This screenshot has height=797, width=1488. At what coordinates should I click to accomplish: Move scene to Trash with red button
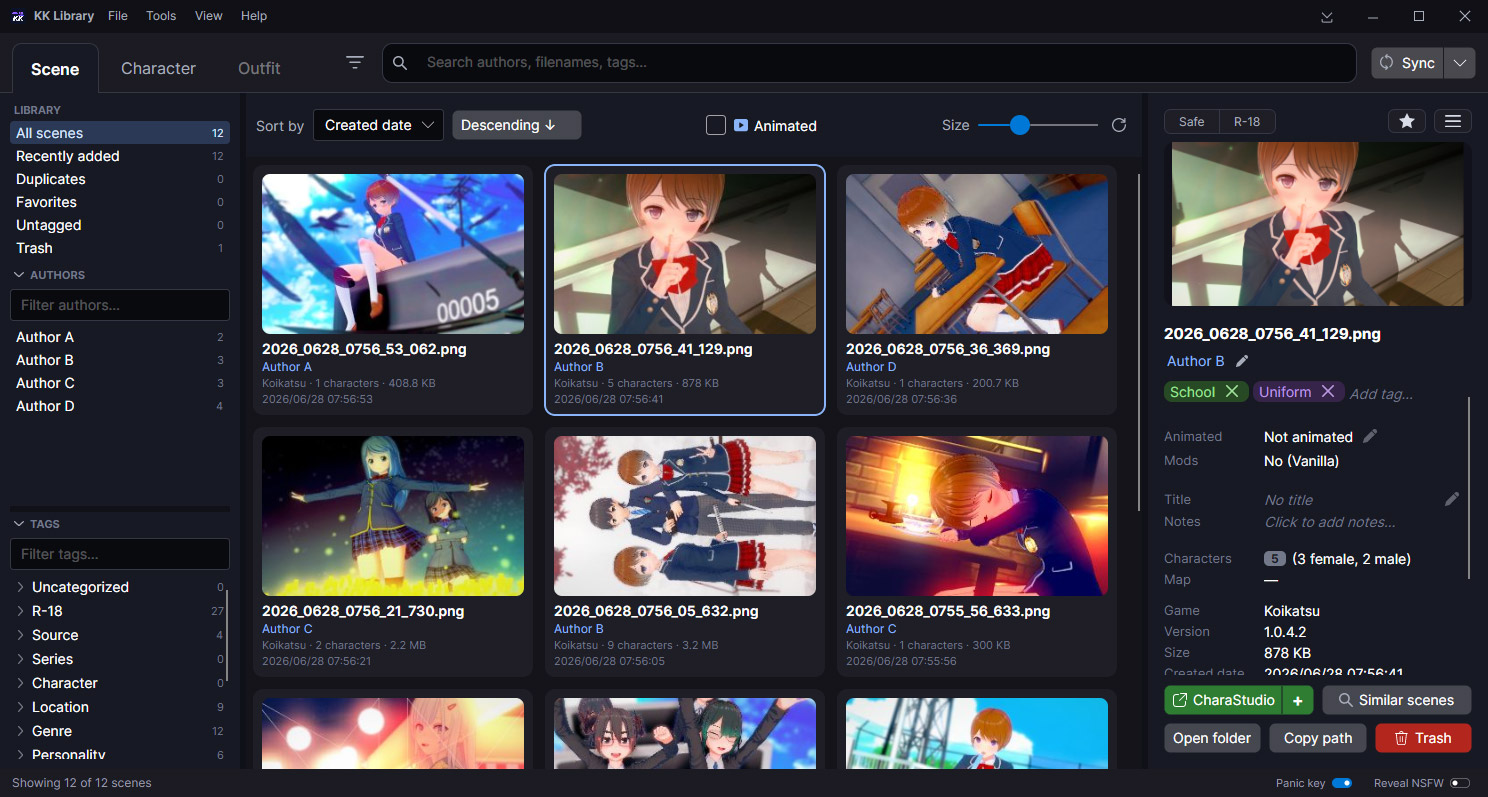click(x=1423, y=738)
